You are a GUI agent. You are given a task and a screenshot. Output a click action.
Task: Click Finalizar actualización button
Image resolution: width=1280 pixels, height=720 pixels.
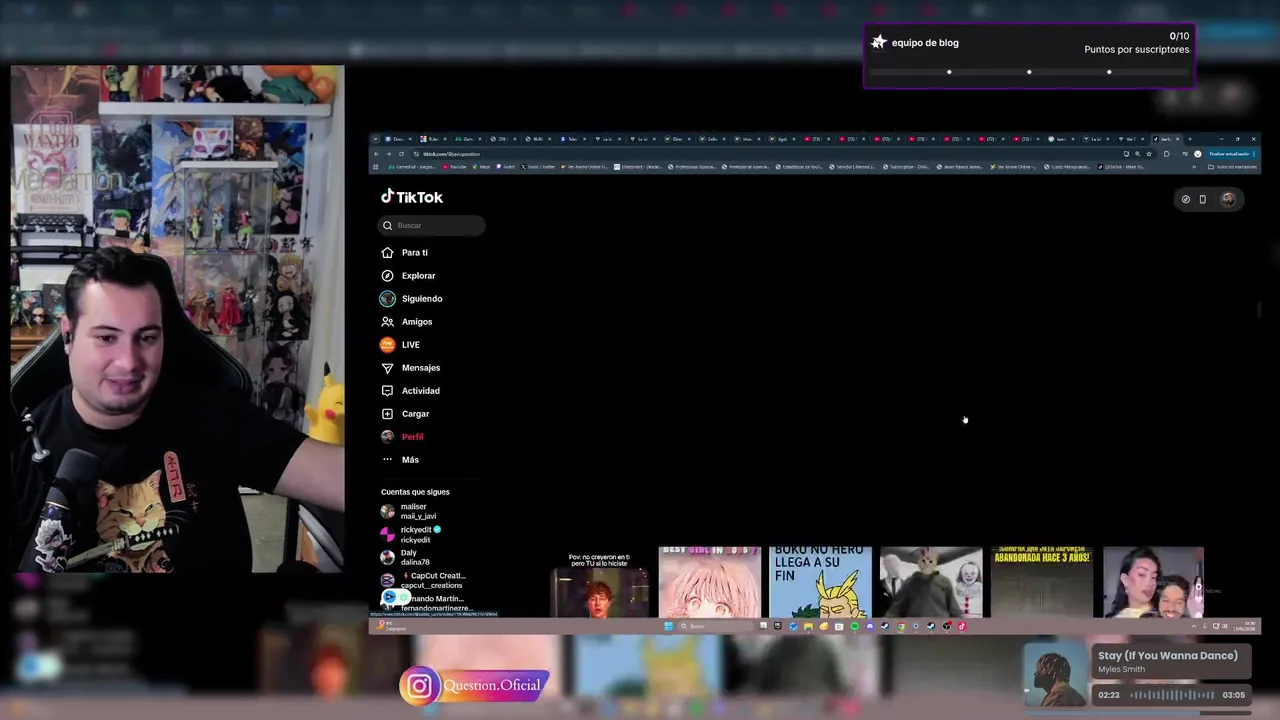click(1231, 154)
